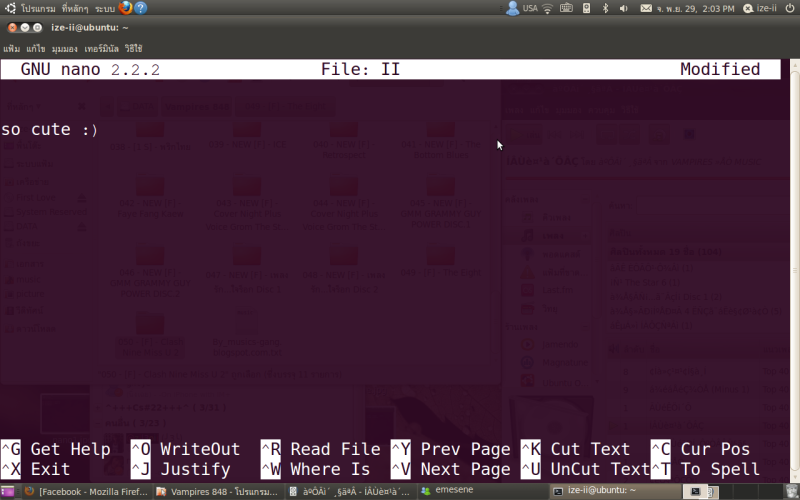
Task: Open the USA keyboard layout indicator
Action: [530, 8]
